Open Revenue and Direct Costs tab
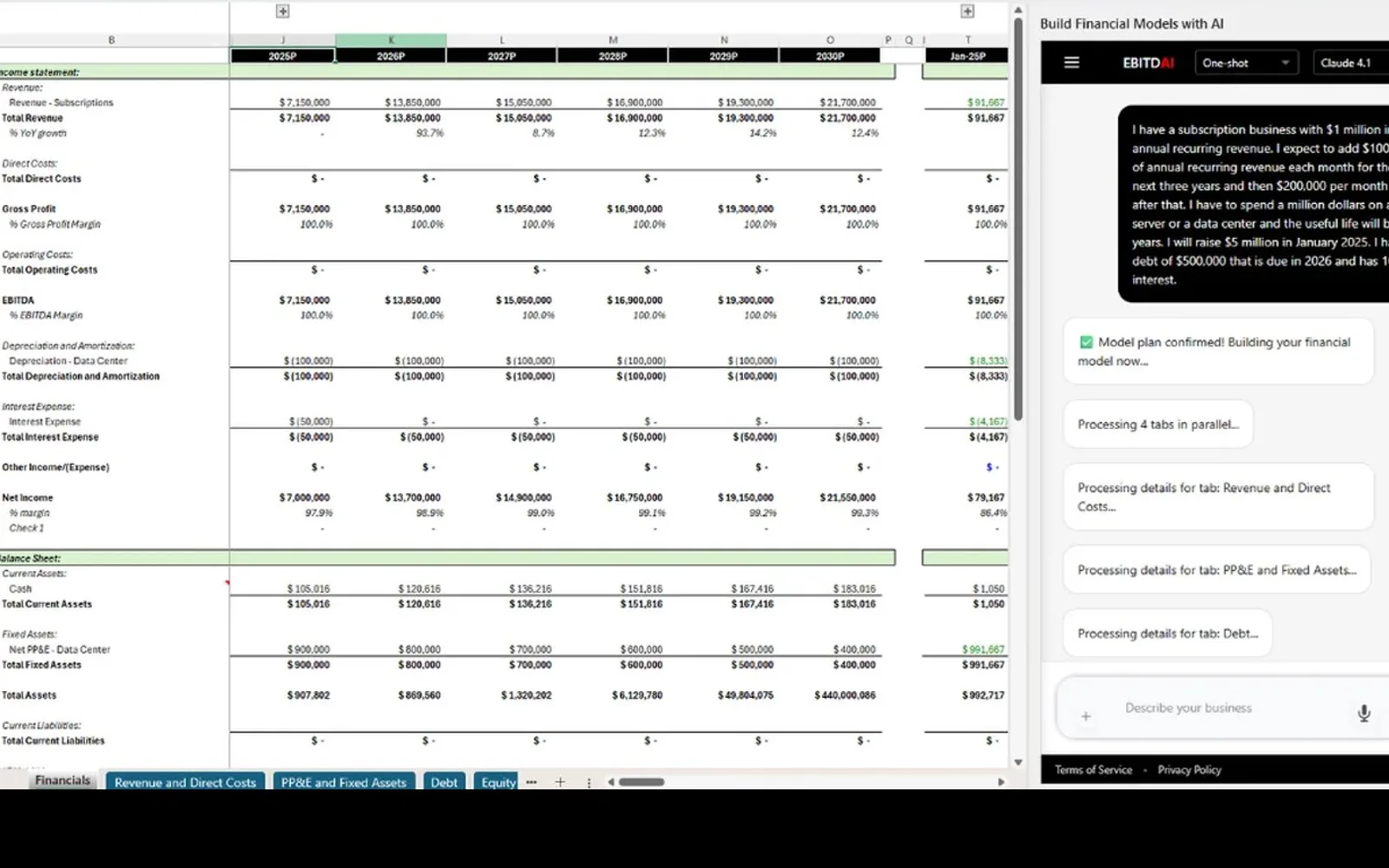The image size is (1389, 868). coord(185,782)
